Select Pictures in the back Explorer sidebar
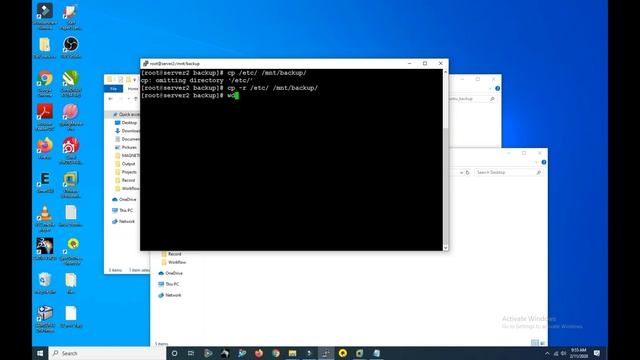 pyautogui.click(x=126, y=147)
